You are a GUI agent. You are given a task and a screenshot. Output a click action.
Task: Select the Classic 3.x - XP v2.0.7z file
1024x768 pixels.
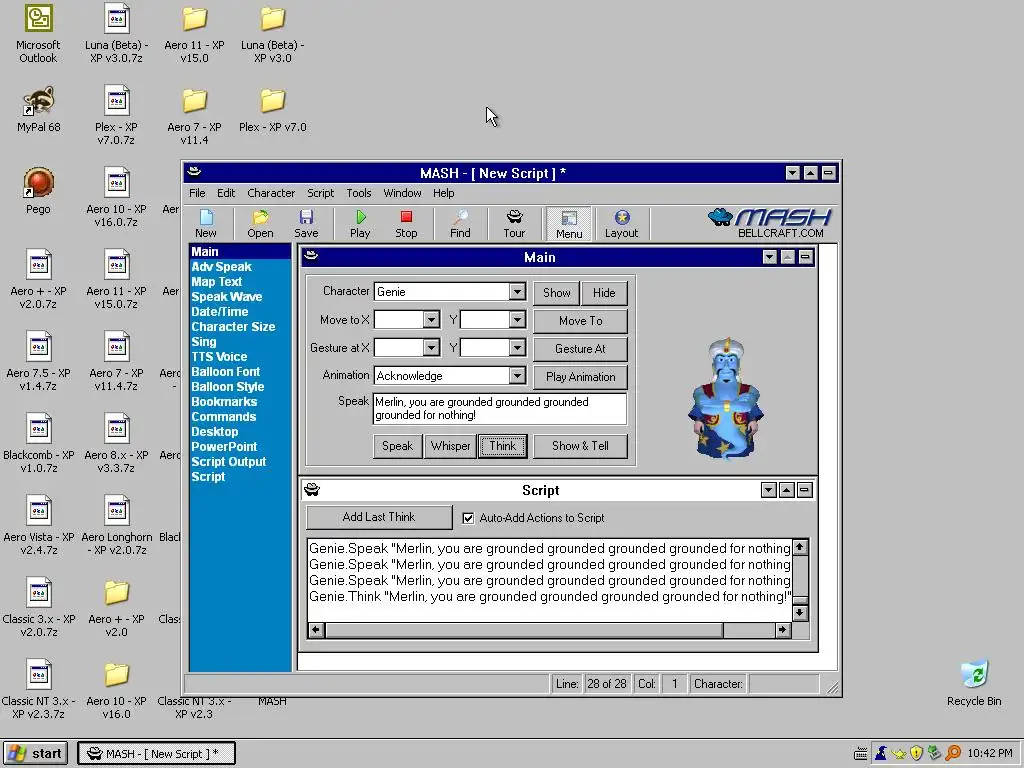pyautogui.click(x=39, y=607)
